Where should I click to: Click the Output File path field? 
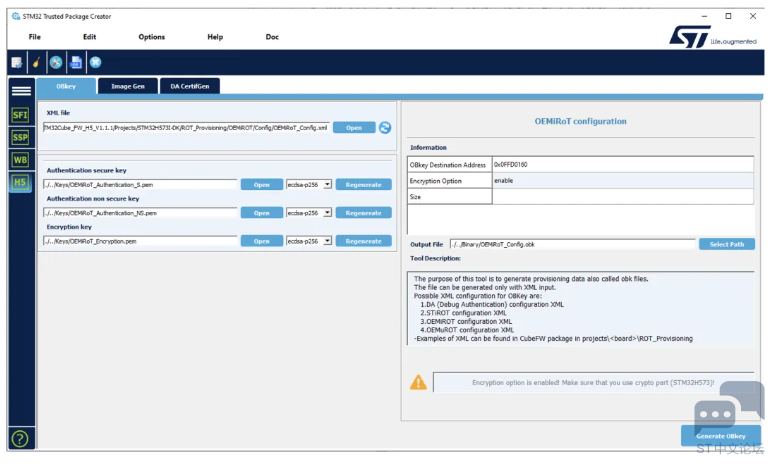(572, 244)
